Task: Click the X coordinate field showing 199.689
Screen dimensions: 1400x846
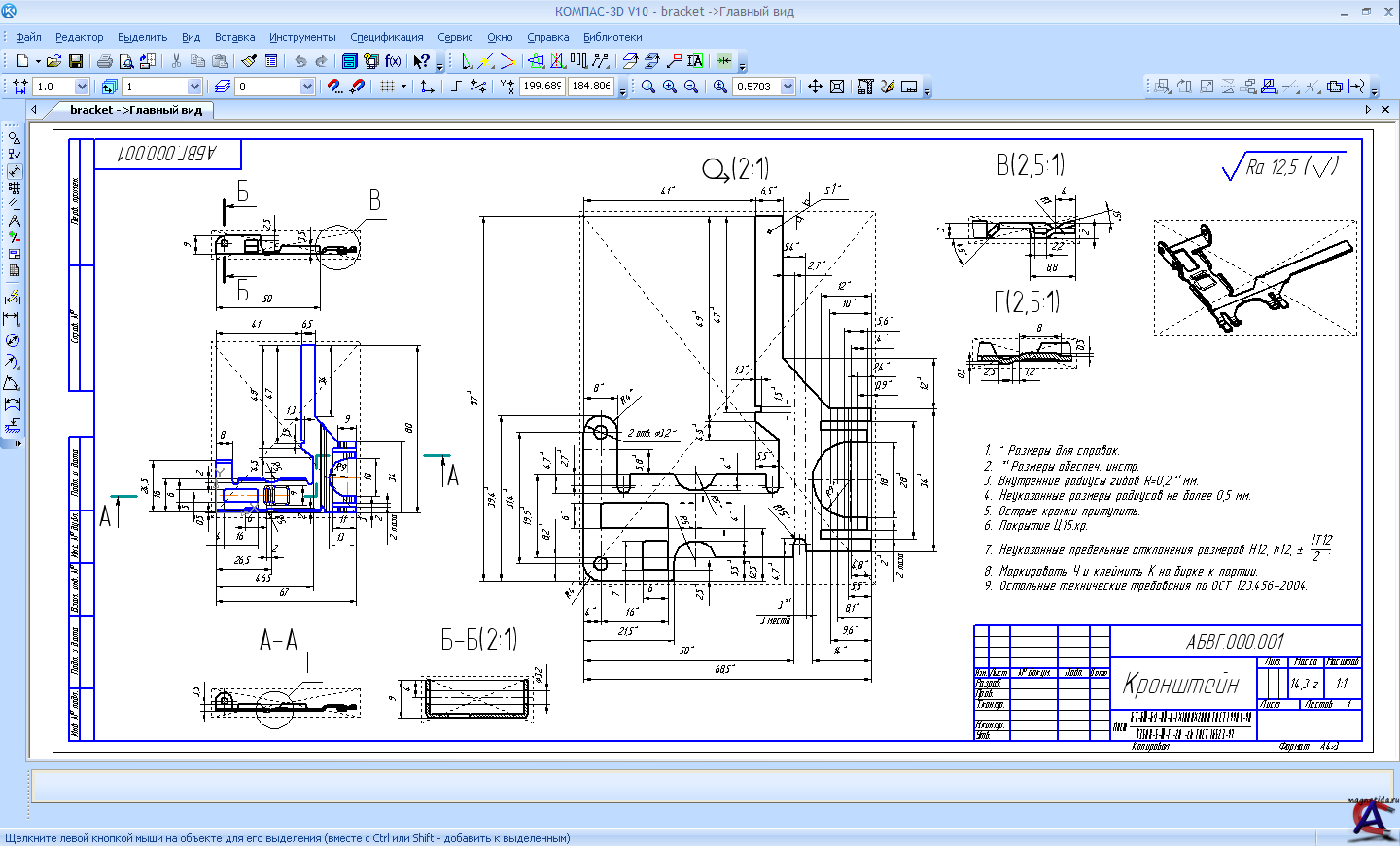Action: [542, 87]
